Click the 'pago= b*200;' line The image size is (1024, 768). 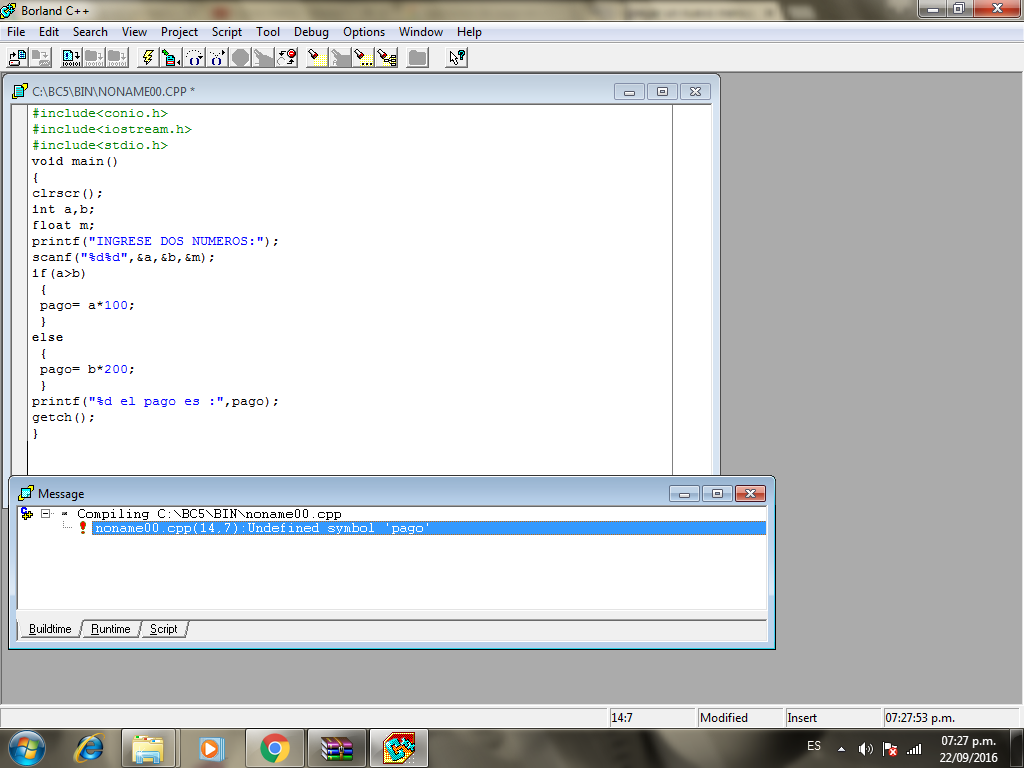(87, 369)
